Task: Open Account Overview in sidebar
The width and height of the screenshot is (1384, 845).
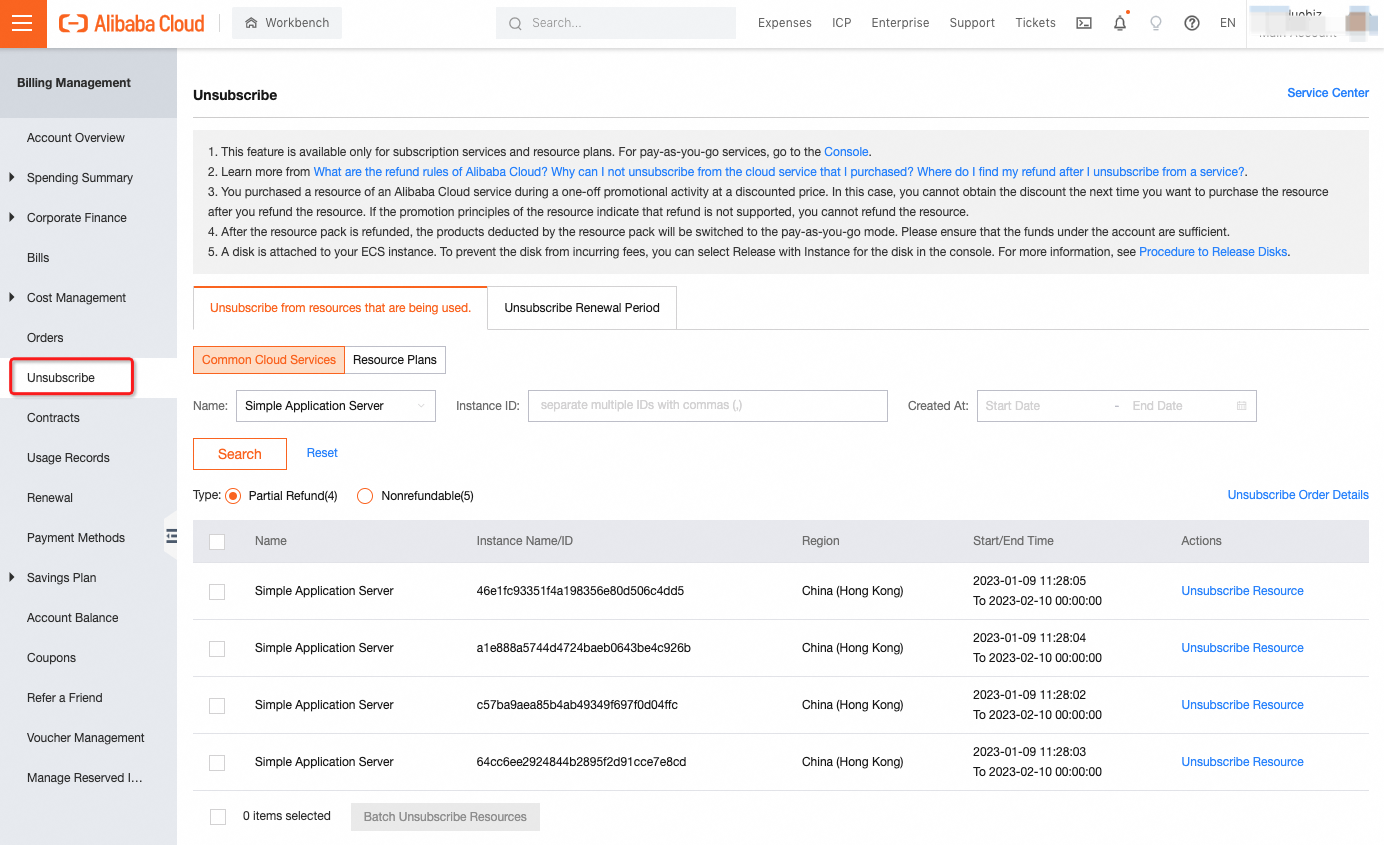Action: (76, 138)
